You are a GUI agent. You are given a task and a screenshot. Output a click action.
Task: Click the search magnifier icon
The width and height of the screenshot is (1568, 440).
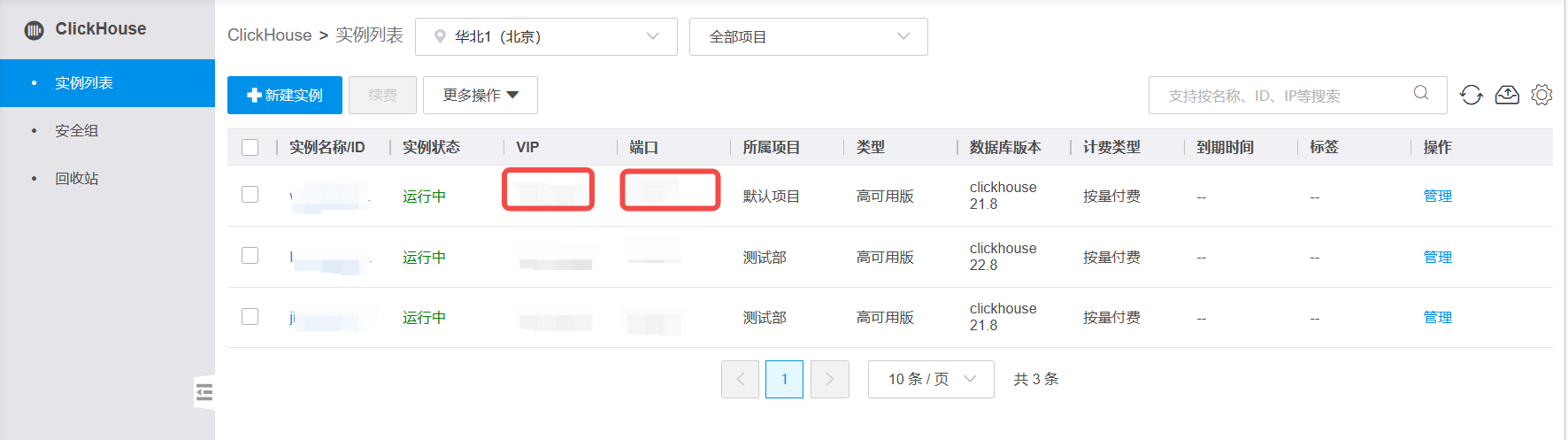(1421, 93)
